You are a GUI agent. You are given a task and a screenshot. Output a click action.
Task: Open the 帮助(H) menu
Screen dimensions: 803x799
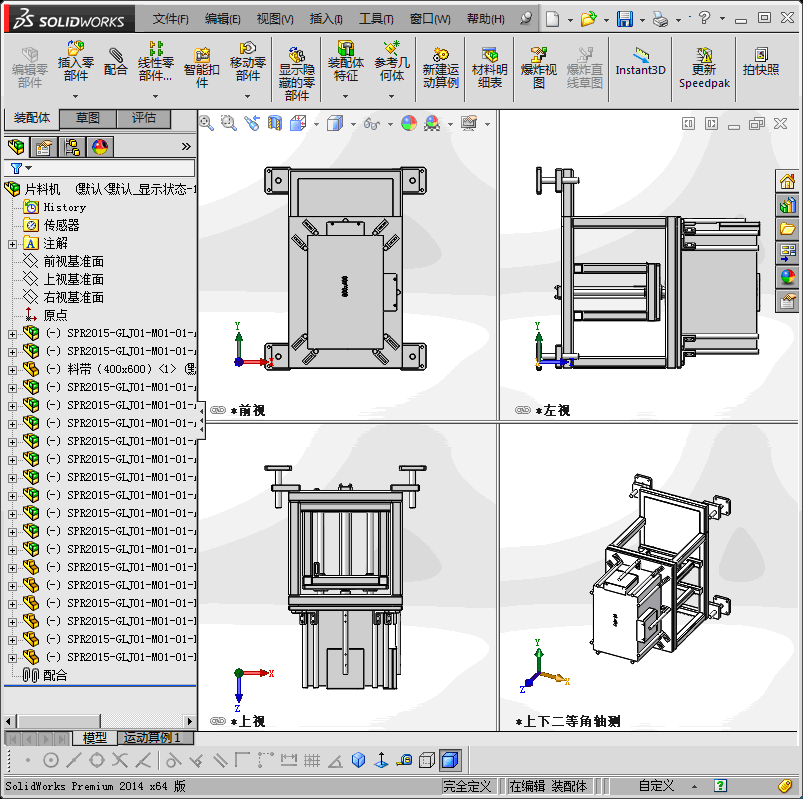[485, 19]
